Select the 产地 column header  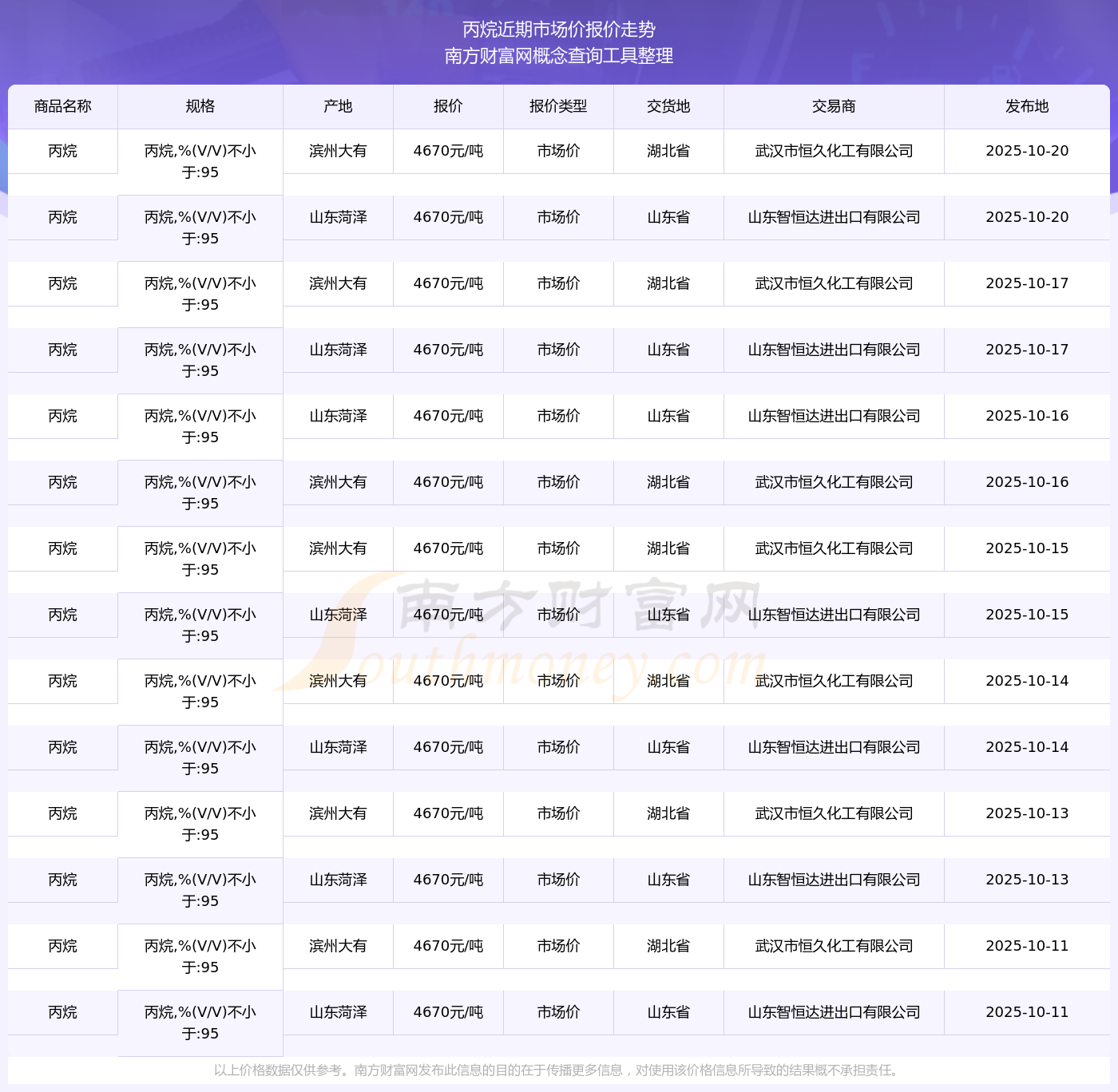(x=338, y=106)
